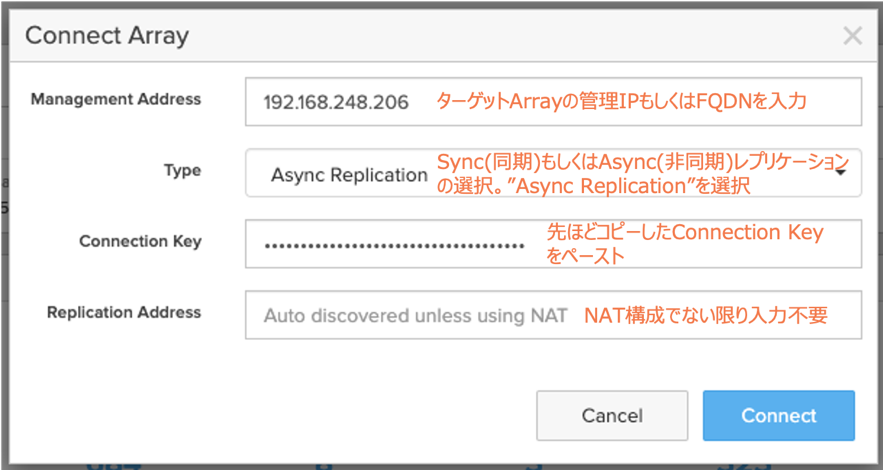Click the 192.168.248.206 IP address text
883x470 pixels.
[x=336, y=103]
